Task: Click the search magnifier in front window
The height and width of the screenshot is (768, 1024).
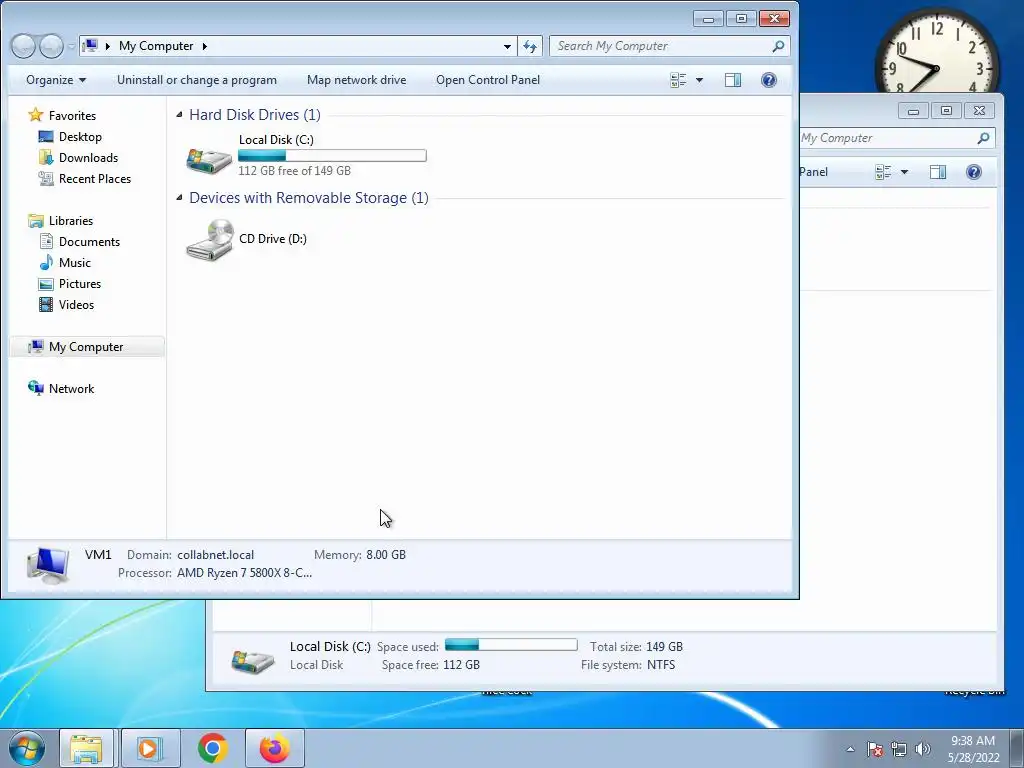Action: click(778, 46)
